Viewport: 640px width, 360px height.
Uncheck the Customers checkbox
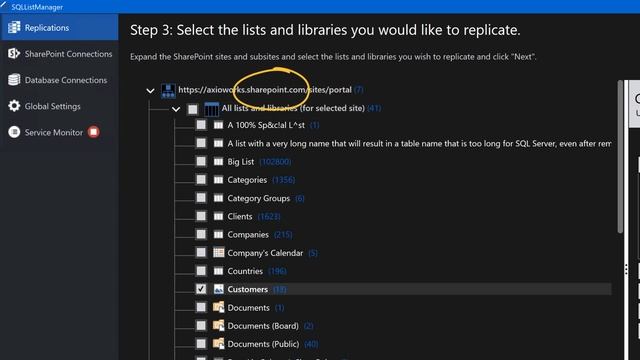(201, 289)
